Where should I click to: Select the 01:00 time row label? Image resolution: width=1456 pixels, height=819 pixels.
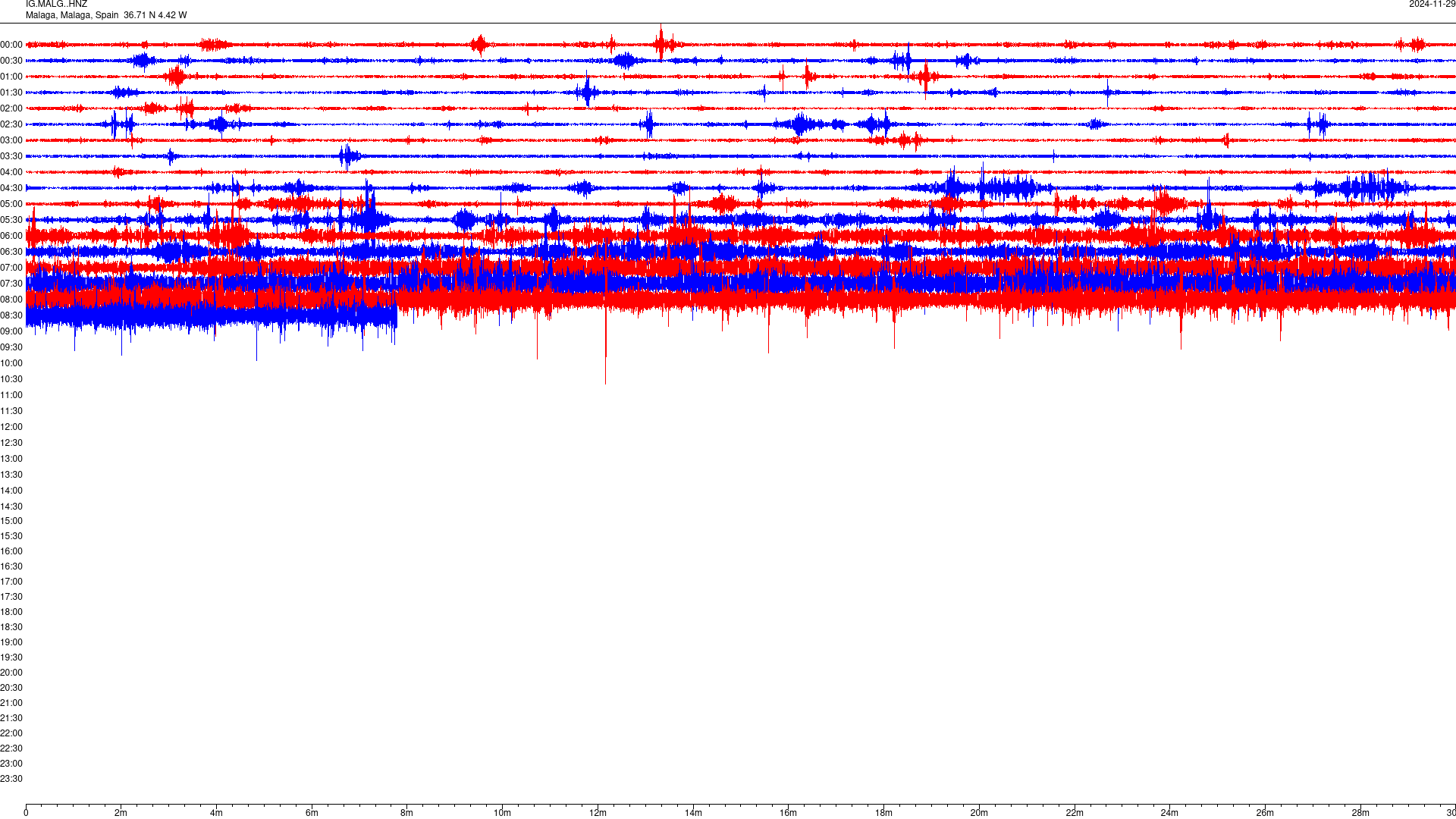pos(11,77)
